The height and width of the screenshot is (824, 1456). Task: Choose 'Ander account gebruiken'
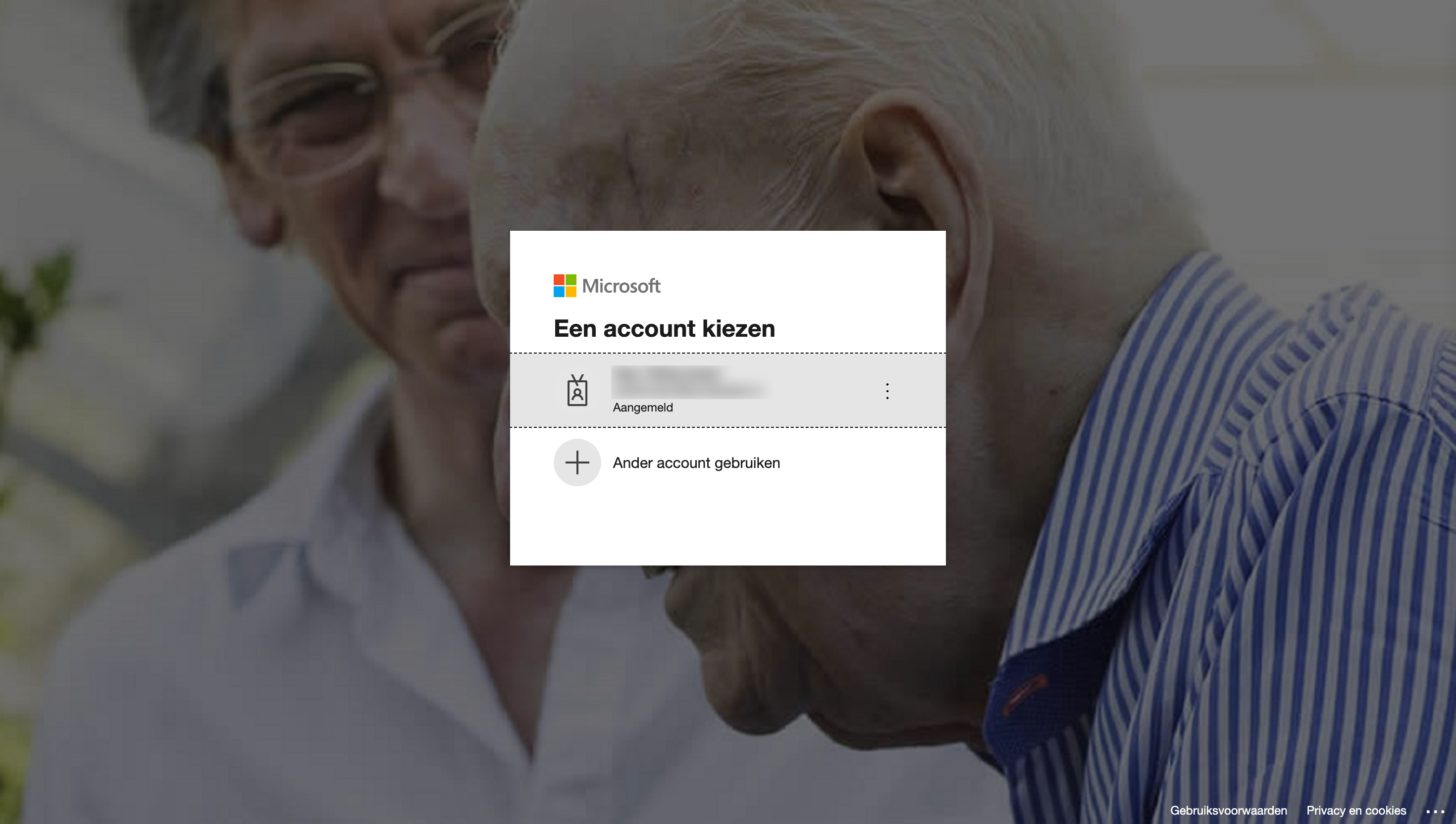696,463
